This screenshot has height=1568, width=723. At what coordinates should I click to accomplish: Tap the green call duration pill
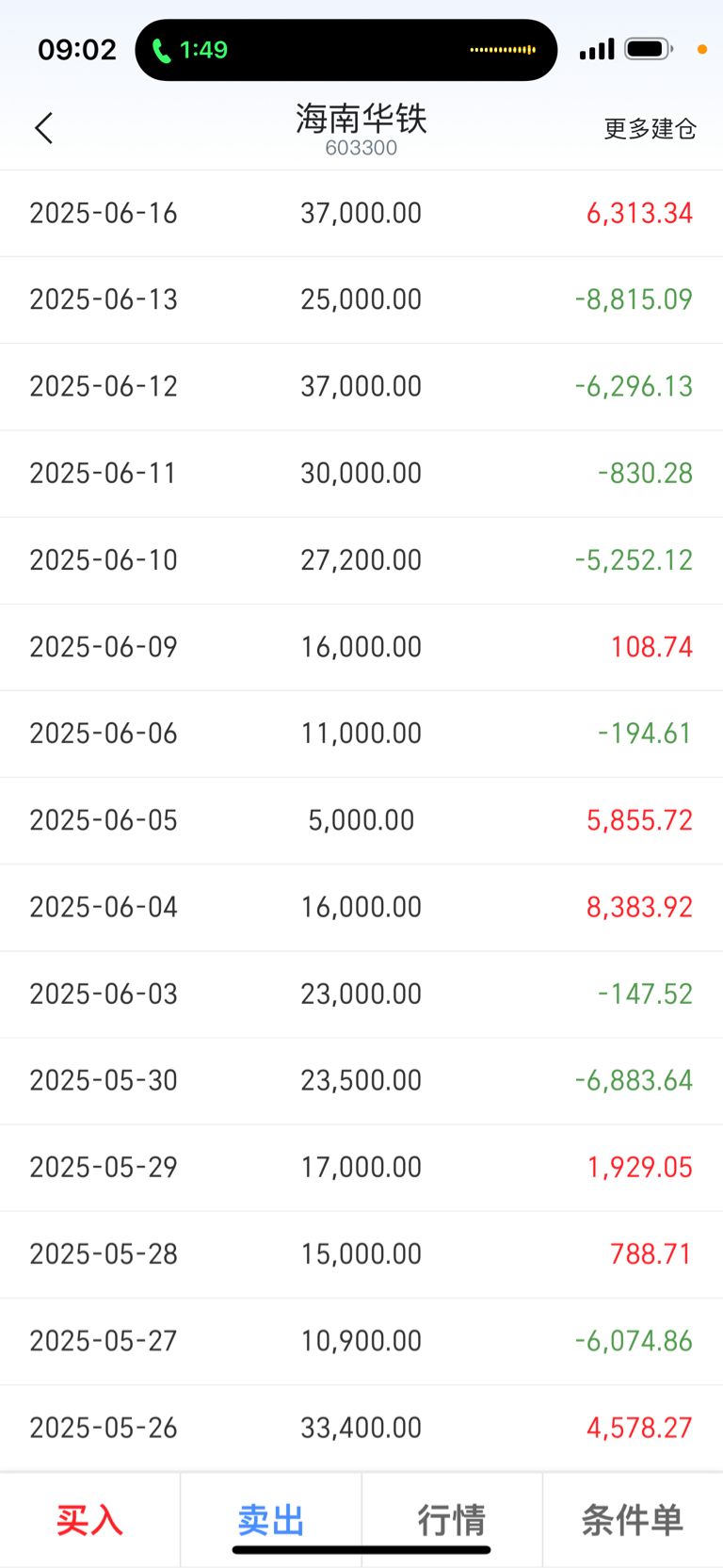[190, 50]
